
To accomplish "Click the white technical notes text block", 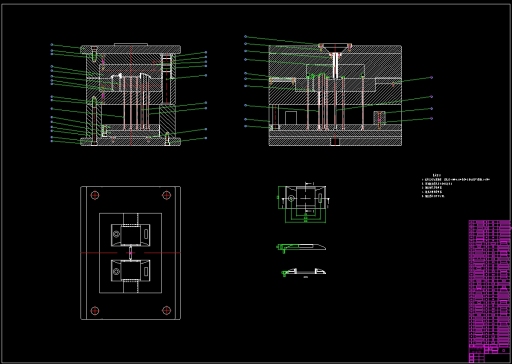I will (x=455, y=186).
